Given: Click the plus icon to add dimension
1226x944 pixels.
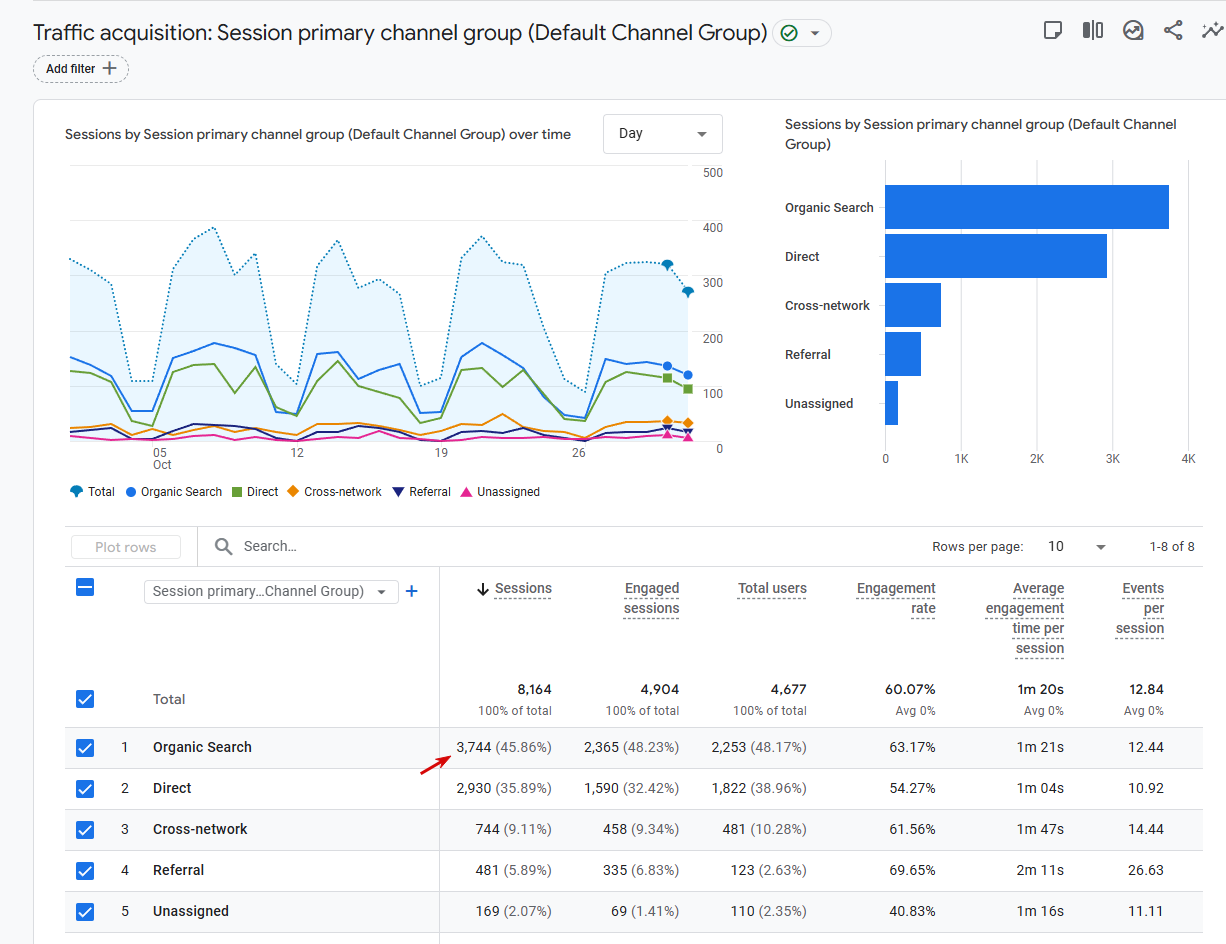Looking at the screenshot, I should pos(411,591).
